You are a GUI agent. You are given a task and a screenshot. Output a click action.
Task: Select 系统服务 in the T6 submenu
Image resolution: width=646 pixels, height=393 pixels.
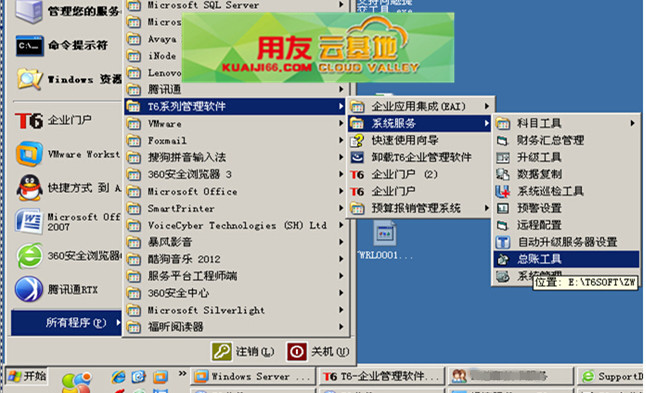click(420, 123)
